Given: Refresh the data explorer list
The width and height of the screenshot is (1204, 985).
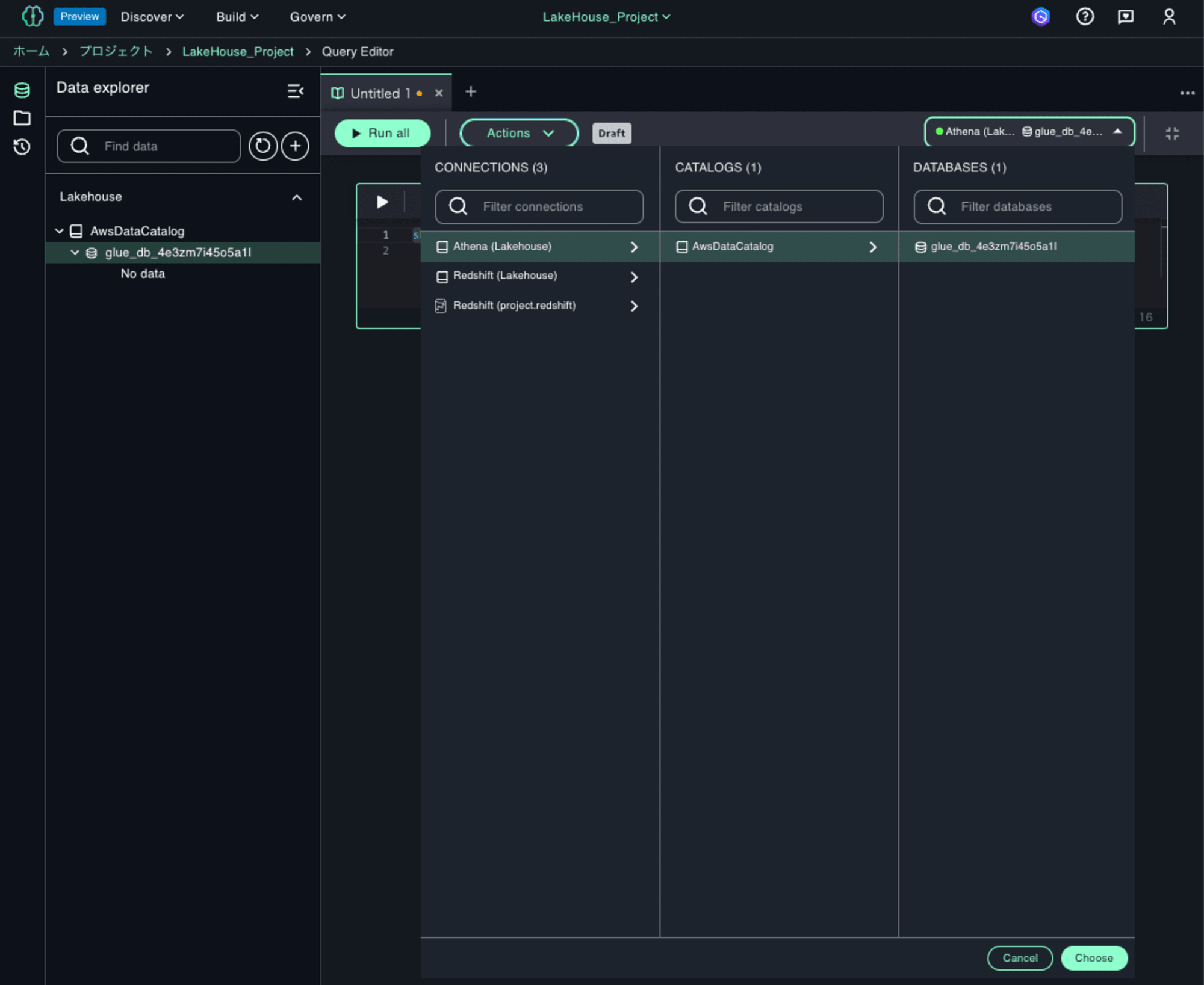Looking at the screenshot, I should 263,146.
